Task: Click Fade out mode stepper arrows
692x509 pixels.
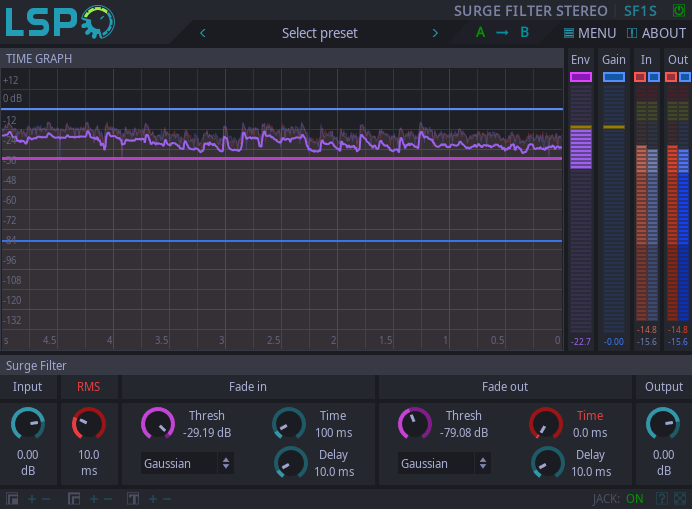Action: click(x=483, y=463)
